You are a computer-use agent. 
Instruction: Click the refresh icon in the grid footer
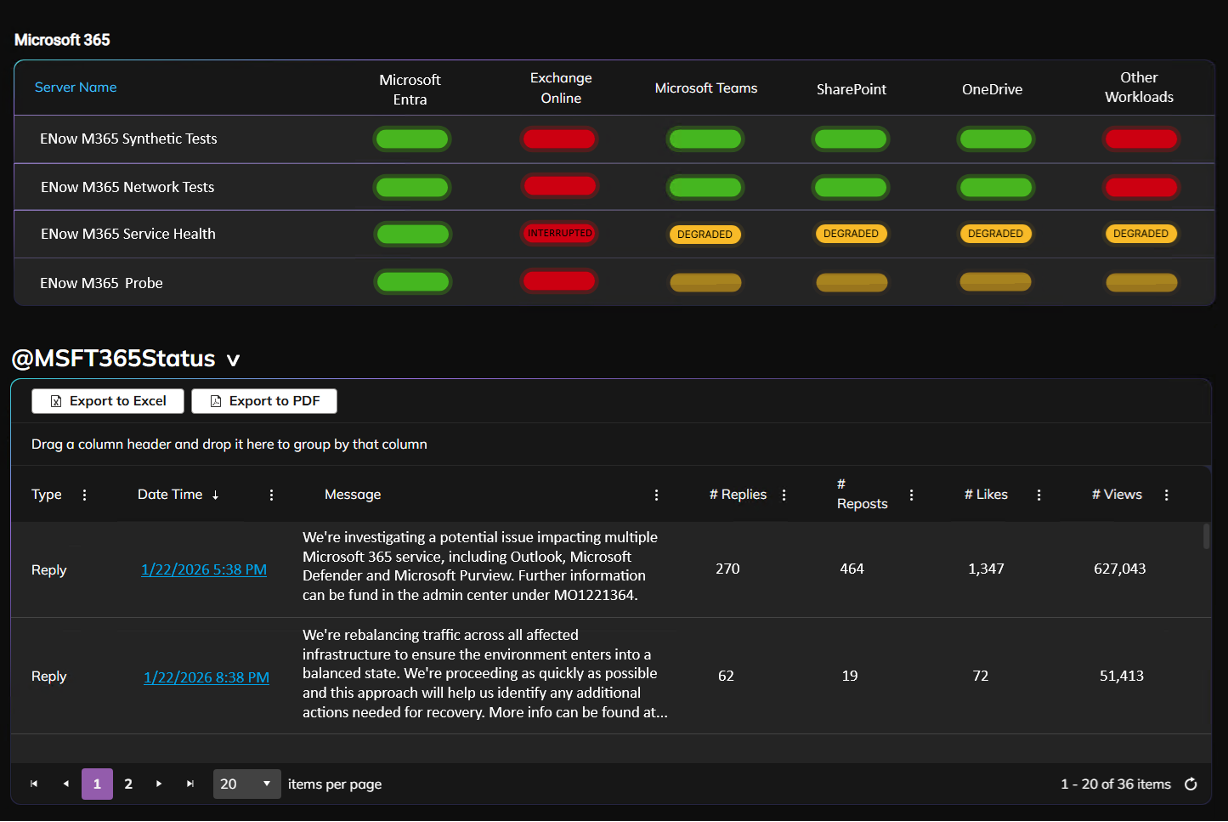click(1190, 784)
